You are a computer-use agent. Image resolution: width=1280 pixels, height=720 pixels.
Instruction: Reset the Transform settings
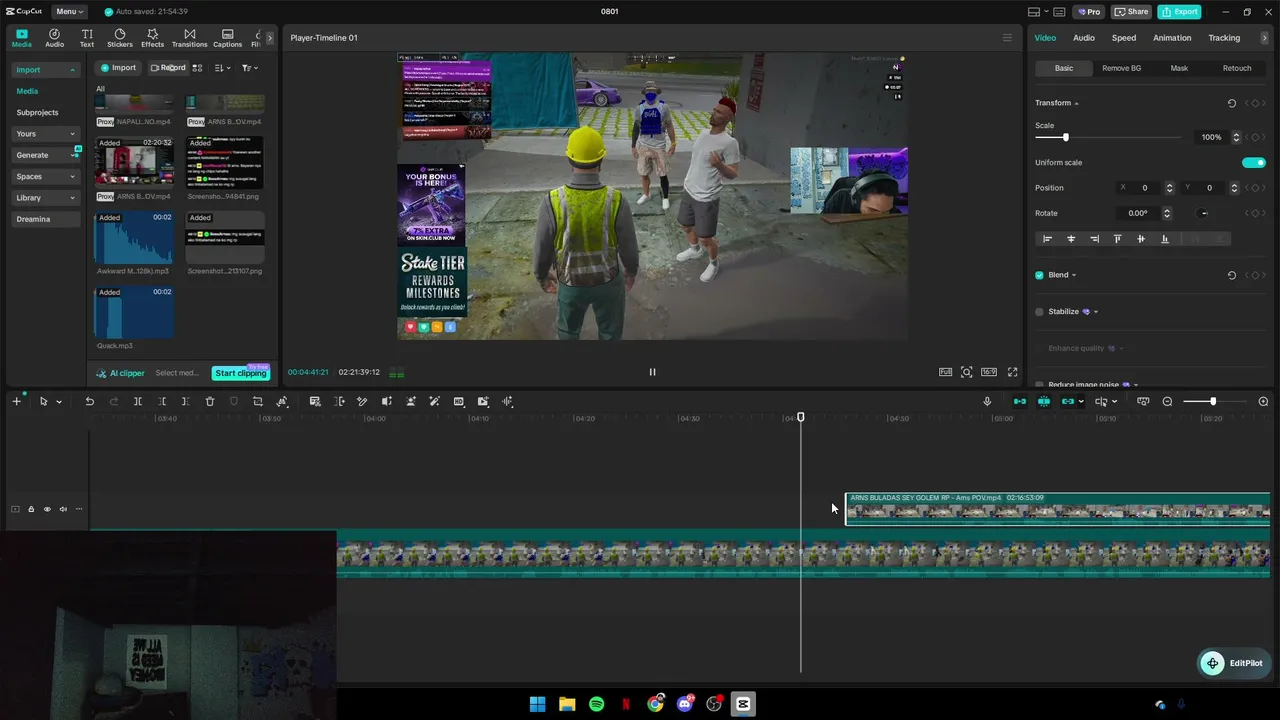click(1232, 103)
